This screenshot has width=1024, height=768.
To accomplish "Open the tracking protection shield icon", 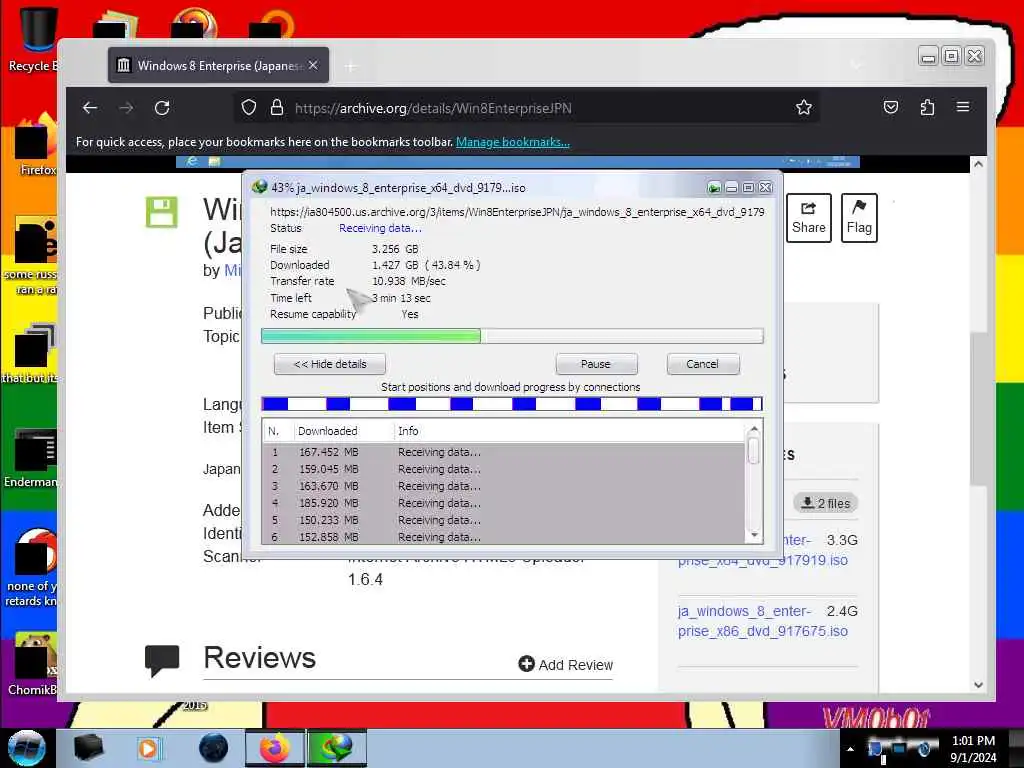I will click(x=249, y=107).
